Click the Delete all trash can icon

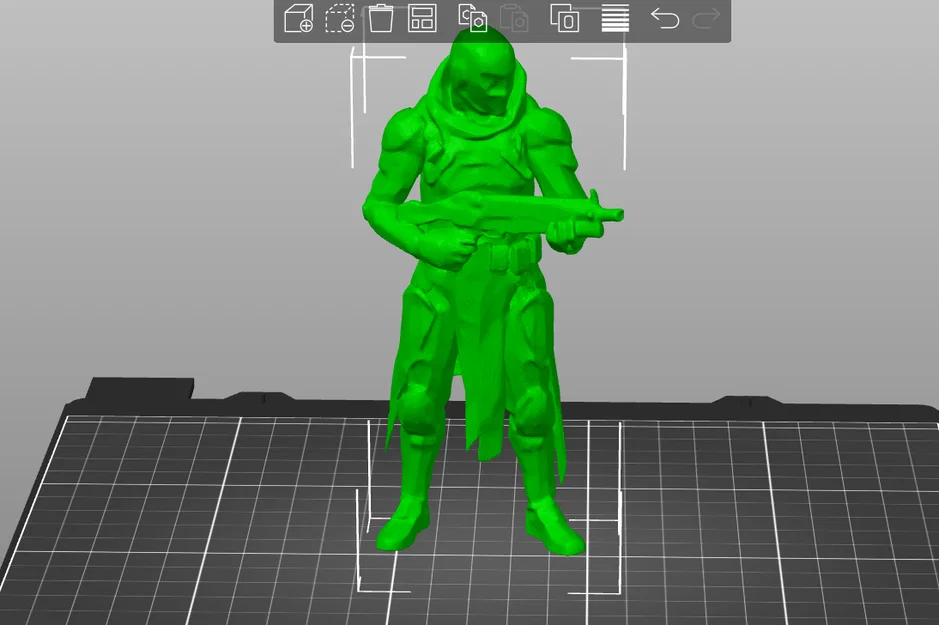point(380,18)
